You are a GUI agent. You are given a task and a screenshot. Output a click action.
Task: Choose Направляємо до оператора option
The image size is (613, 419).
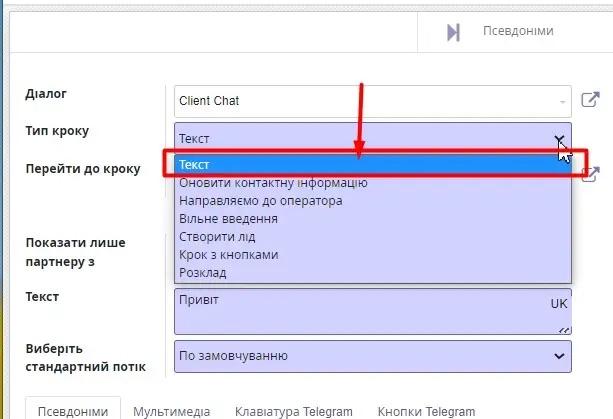373,201
